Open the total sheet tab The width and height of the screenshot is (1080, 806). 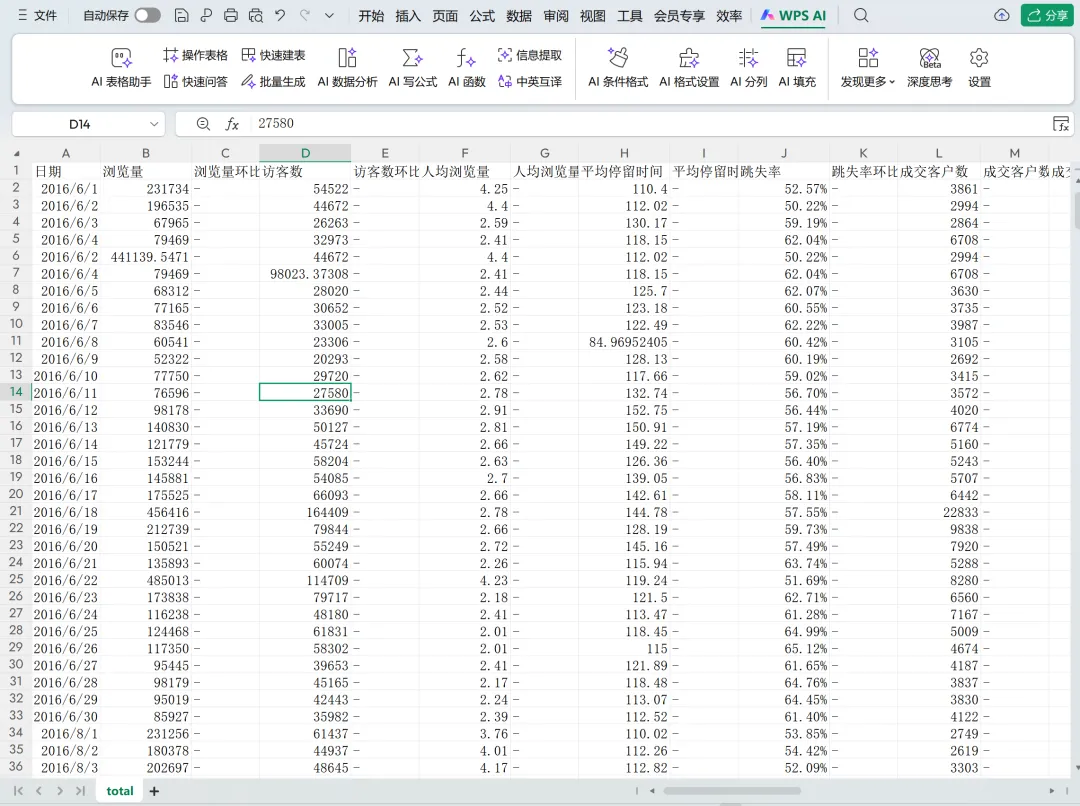120,791
